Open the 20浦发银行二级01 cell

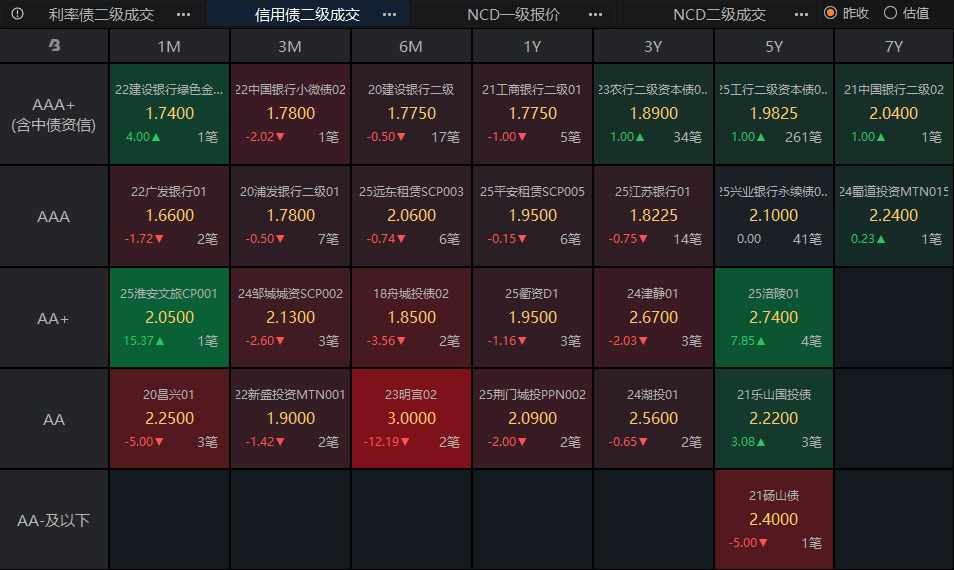(x=290, y=216)
